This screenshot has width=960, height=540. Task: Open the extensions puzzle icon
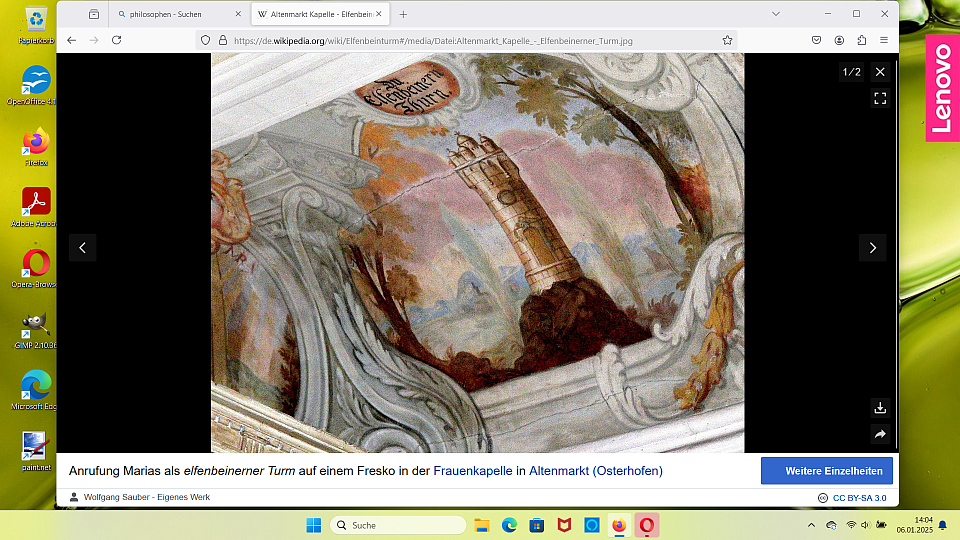pyautogui.click(x=861, y=40)
